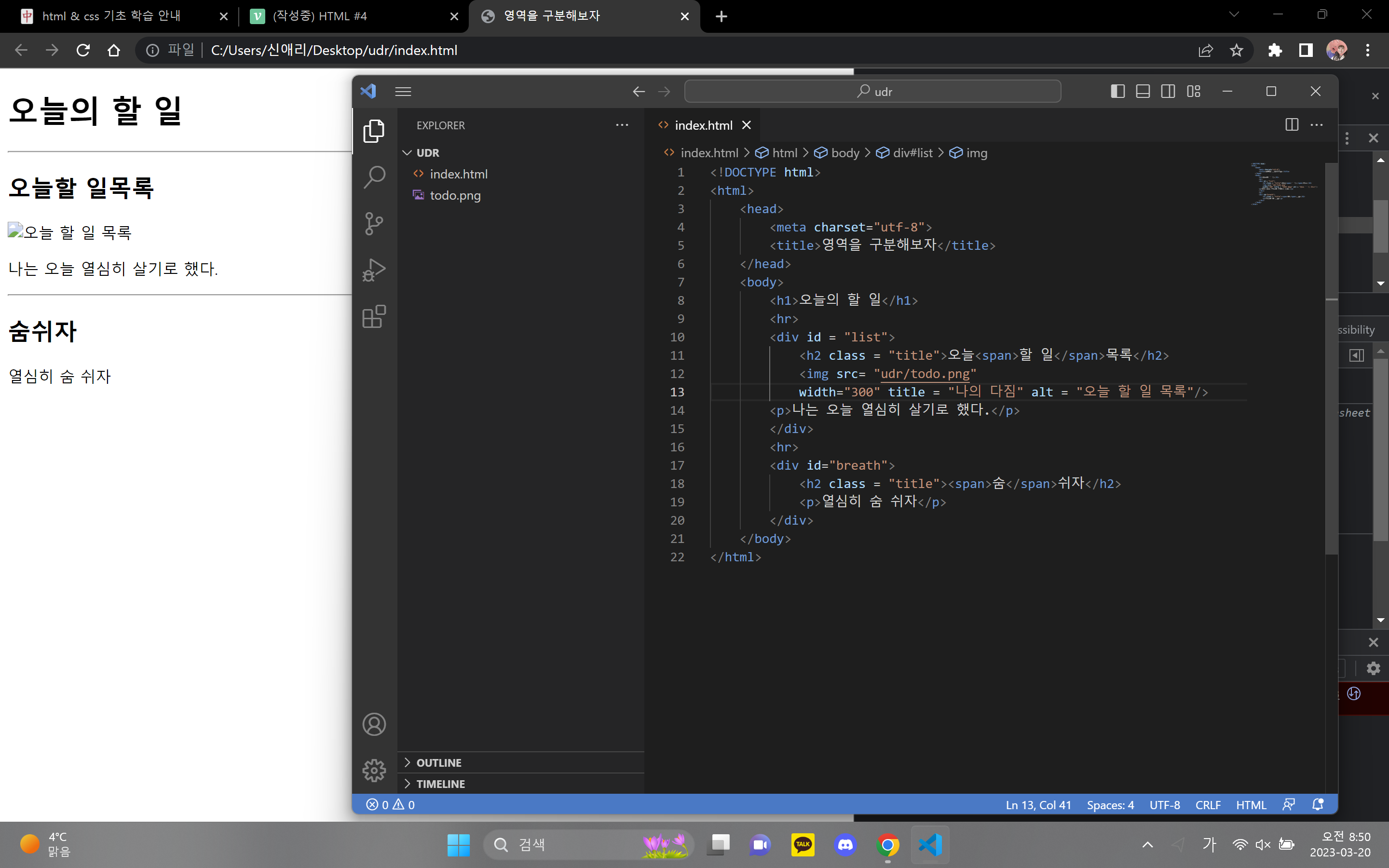This screenshot has width=1389, height=868.
Task: Open the Search view in activity bar
Action: pos(374,177)
